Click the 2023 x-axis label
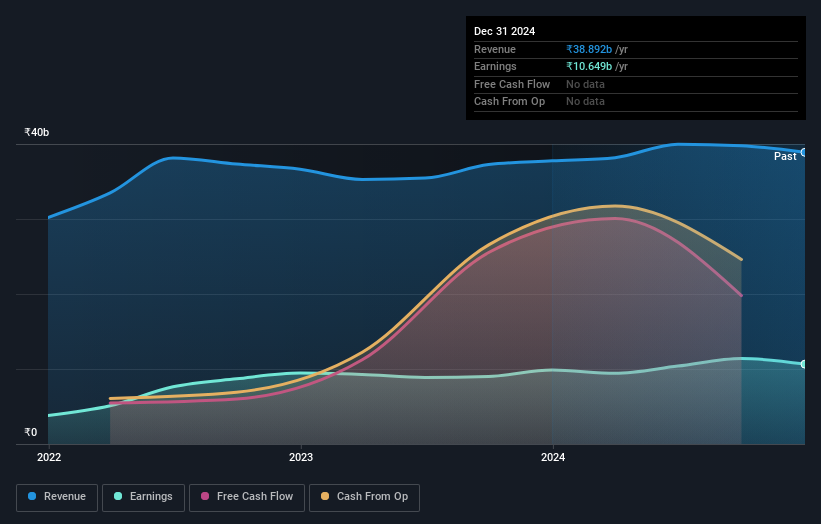Viewport: 821px width, 524px height. [301, 458]
